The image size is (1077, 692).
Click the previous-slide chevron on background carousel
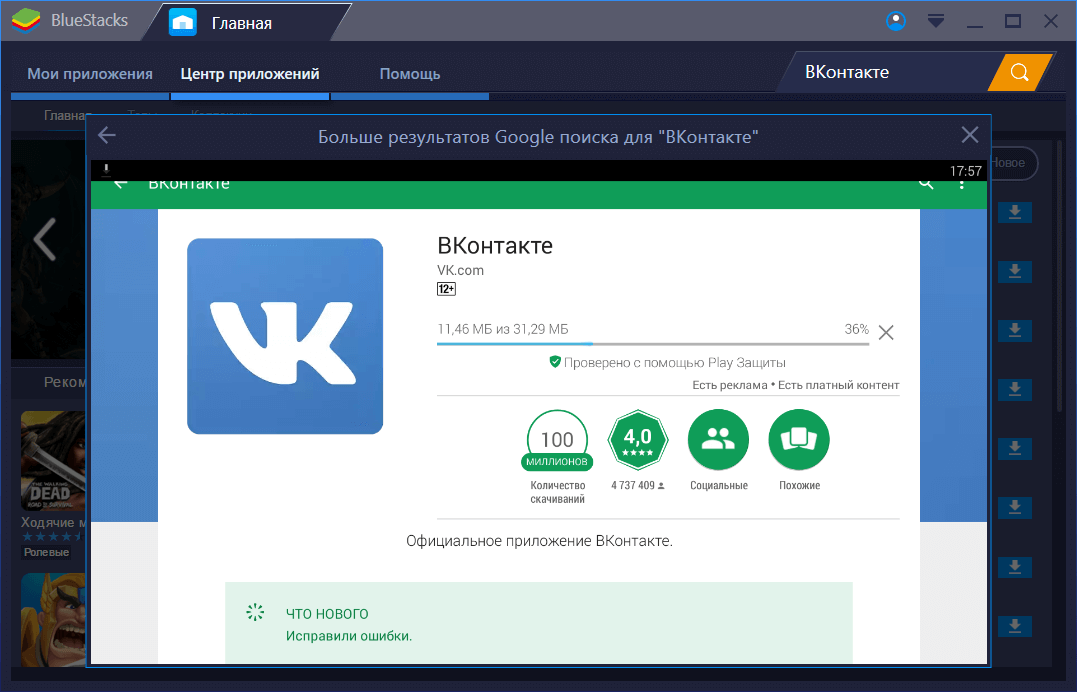[x=45, y=238]
